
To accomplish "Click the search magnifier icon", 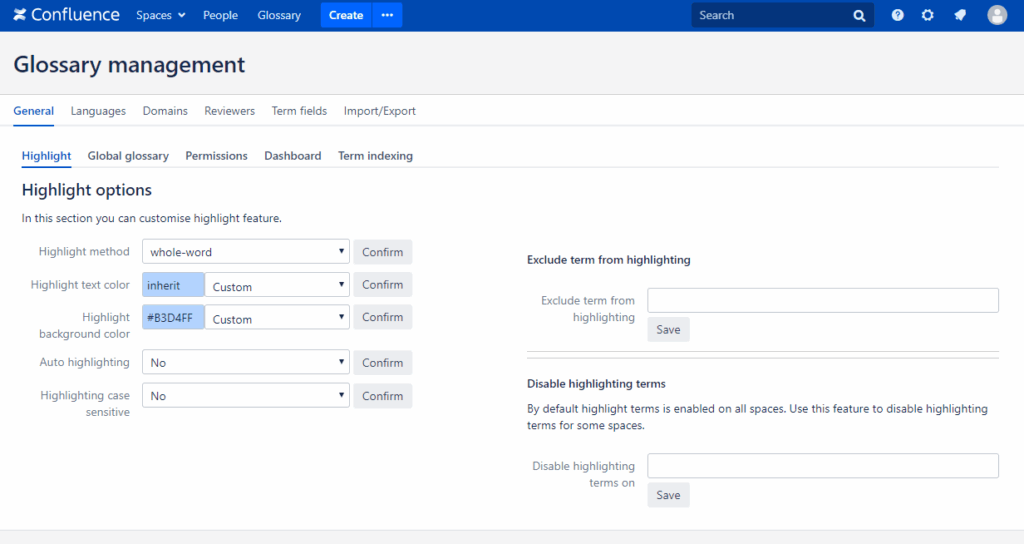I will point(859,16).
